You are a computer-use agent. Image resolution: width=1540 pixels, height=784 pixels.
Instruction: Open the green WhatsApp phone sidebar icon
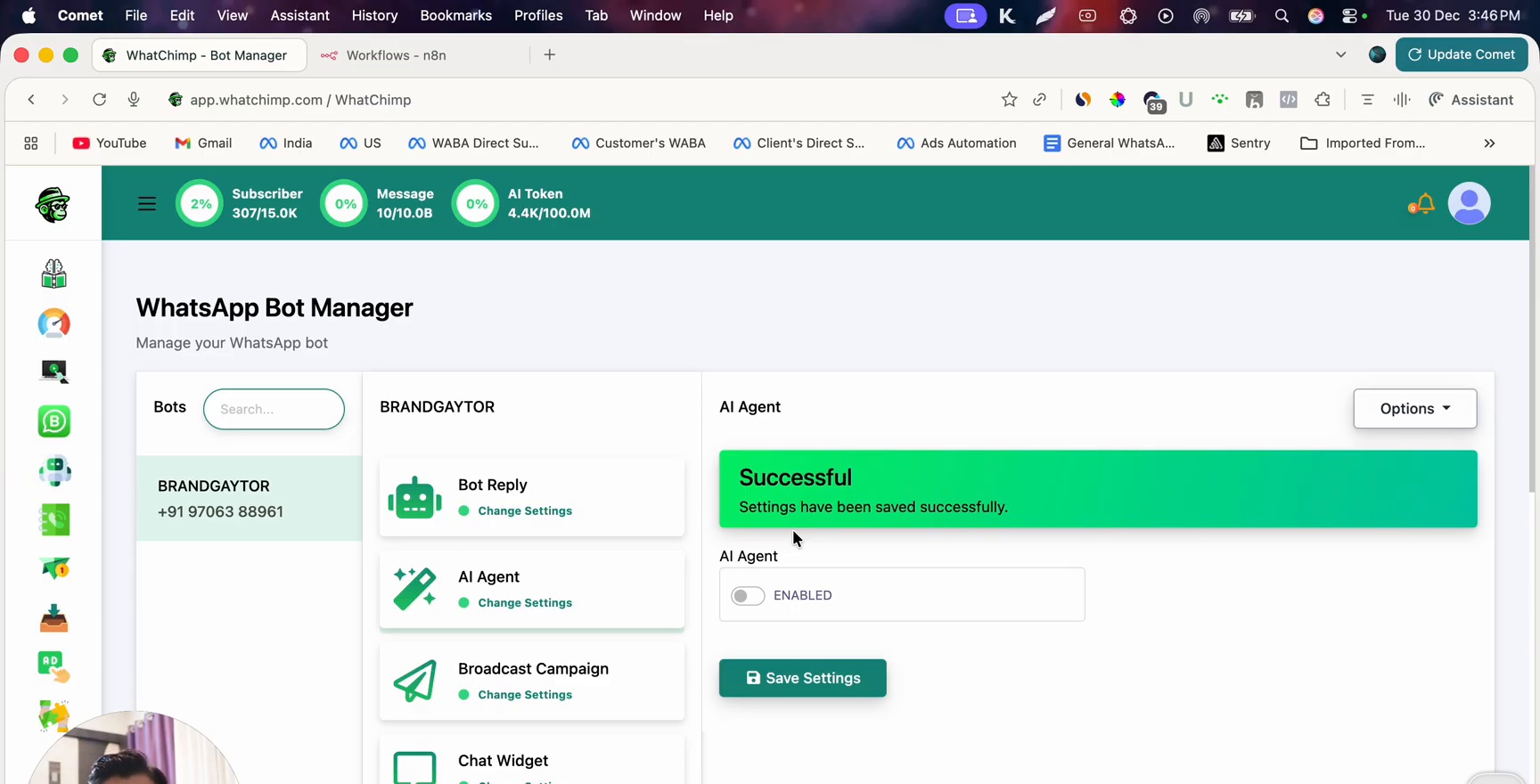tap(53, 519)
